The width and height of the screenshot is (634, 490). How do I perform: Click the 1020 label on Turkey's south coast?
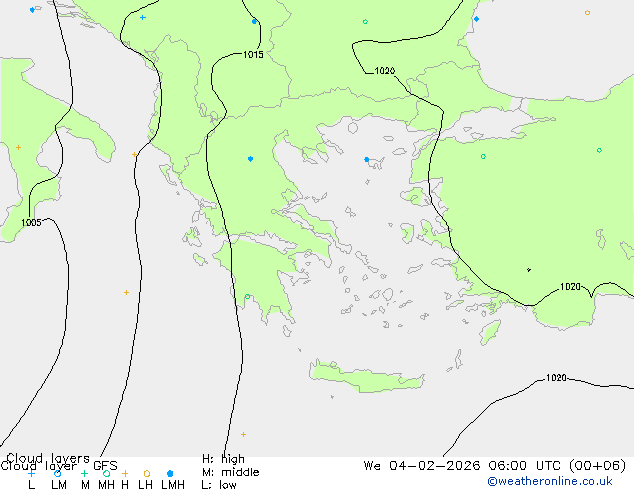570,287
